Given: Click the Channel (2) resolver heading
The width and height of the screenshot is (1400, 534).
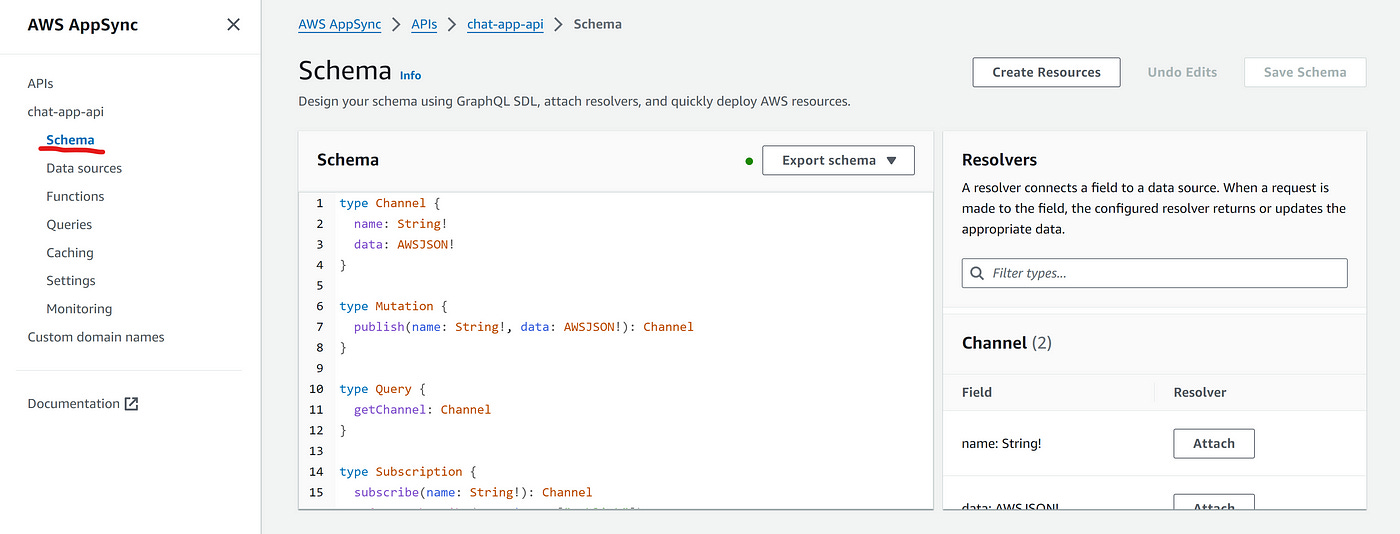Looking at the screenshot, I should [x=1006, y=343].
